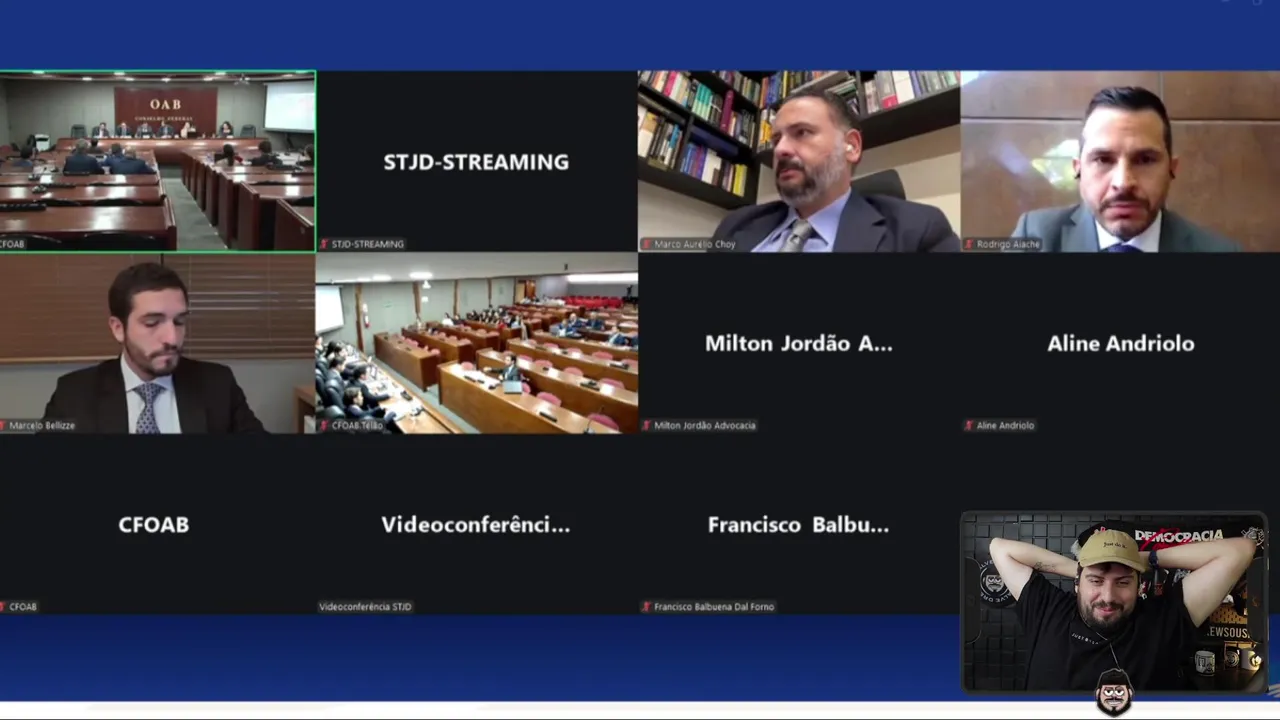Click muted mic icon beside Marco Aurelio Choy
Image resolution: width=1280 pixels, height=720 pixels.
pos(647,244)
